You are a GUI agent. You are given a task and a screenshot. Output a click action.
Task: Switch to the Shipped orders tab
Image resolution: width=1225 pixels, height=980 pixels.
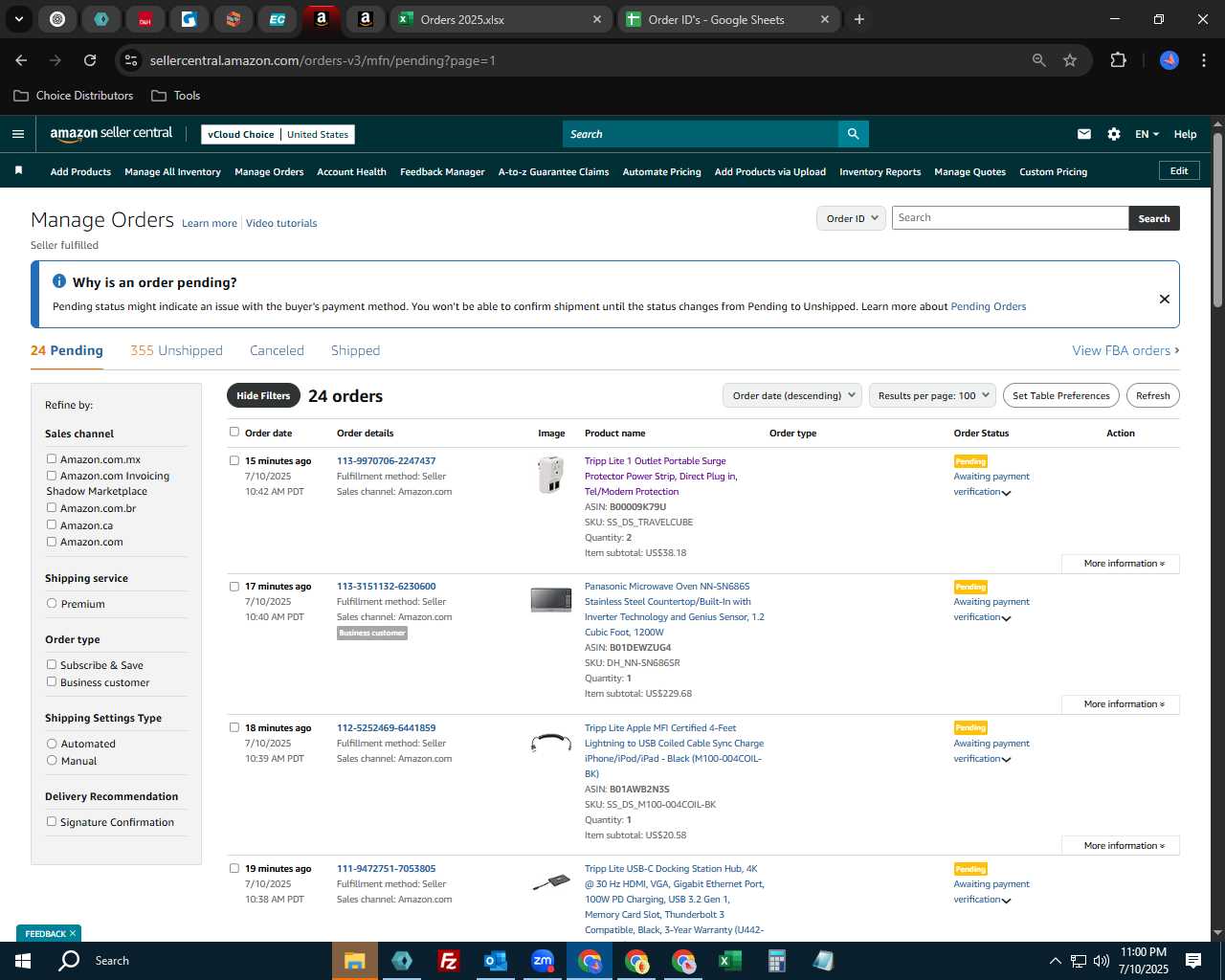pos(355,350)
